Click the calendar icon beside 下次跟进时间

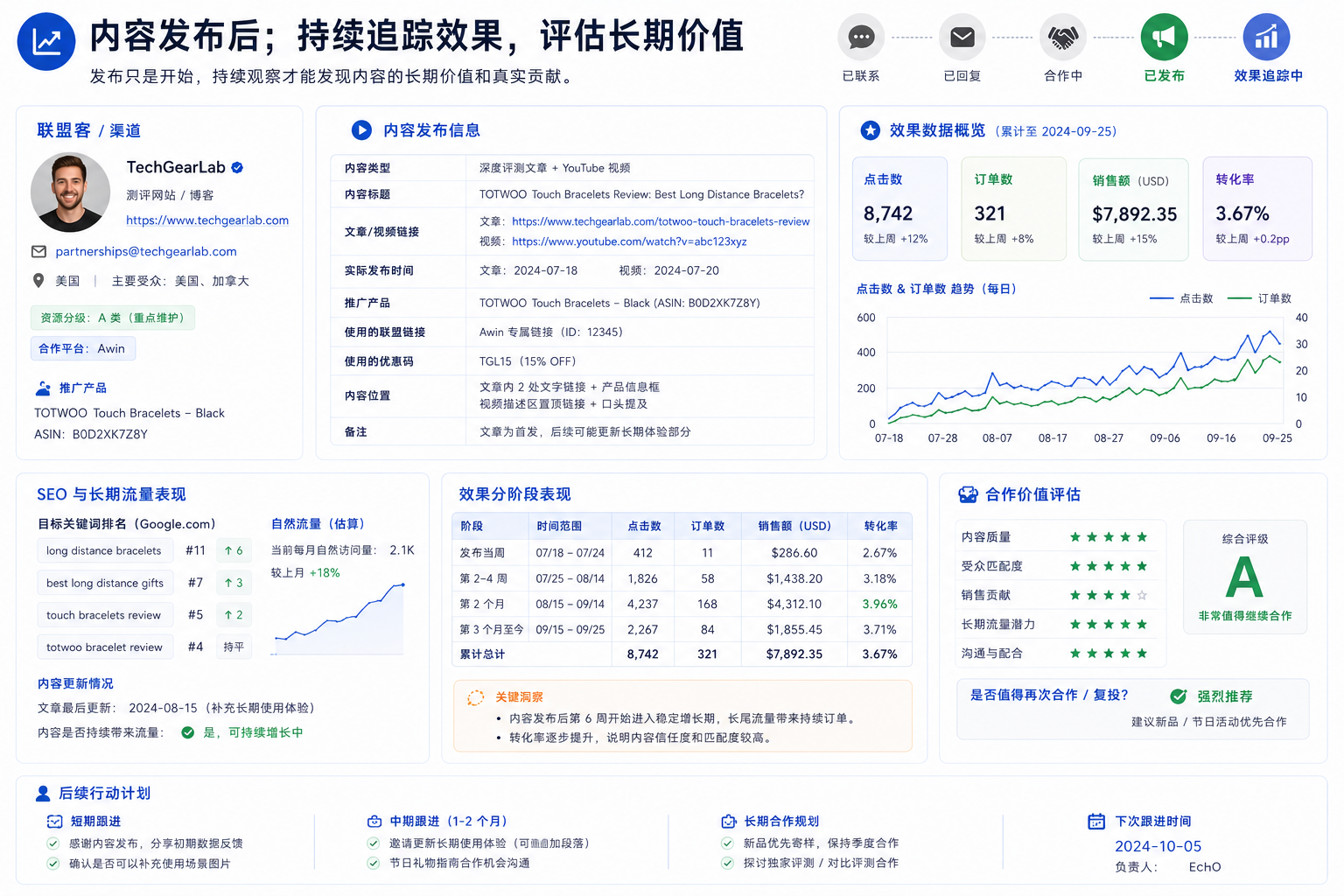(1096, 821)
